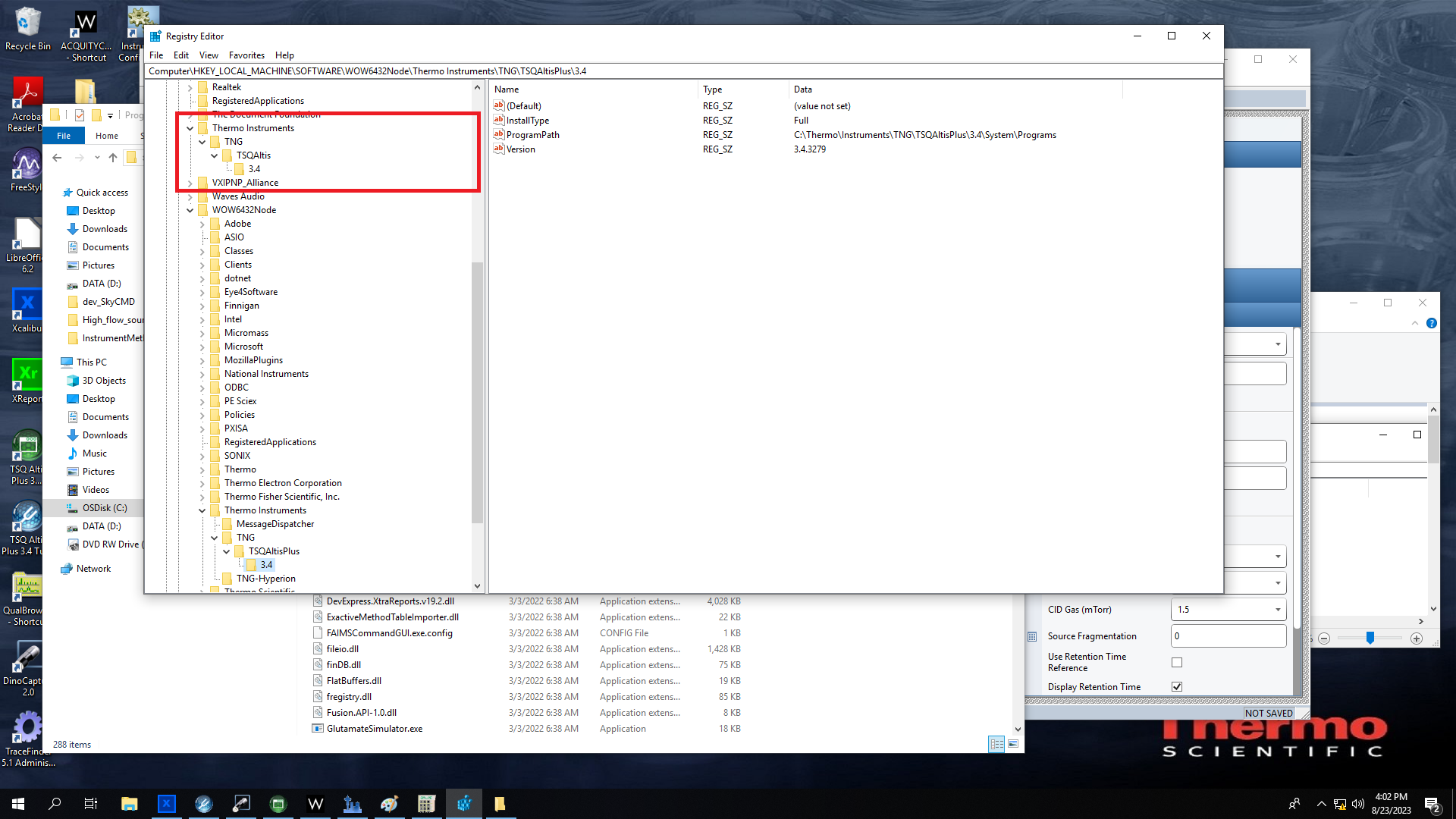Click the grid icon beside Source Fragmentation
This screenshot has width=1456, height=819.
(1032, 637)
